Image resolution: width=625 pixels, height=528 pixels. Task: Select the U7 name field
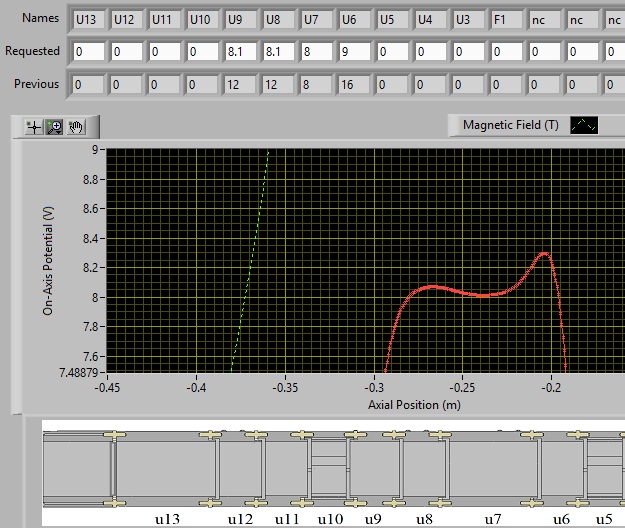pos(316,20)
